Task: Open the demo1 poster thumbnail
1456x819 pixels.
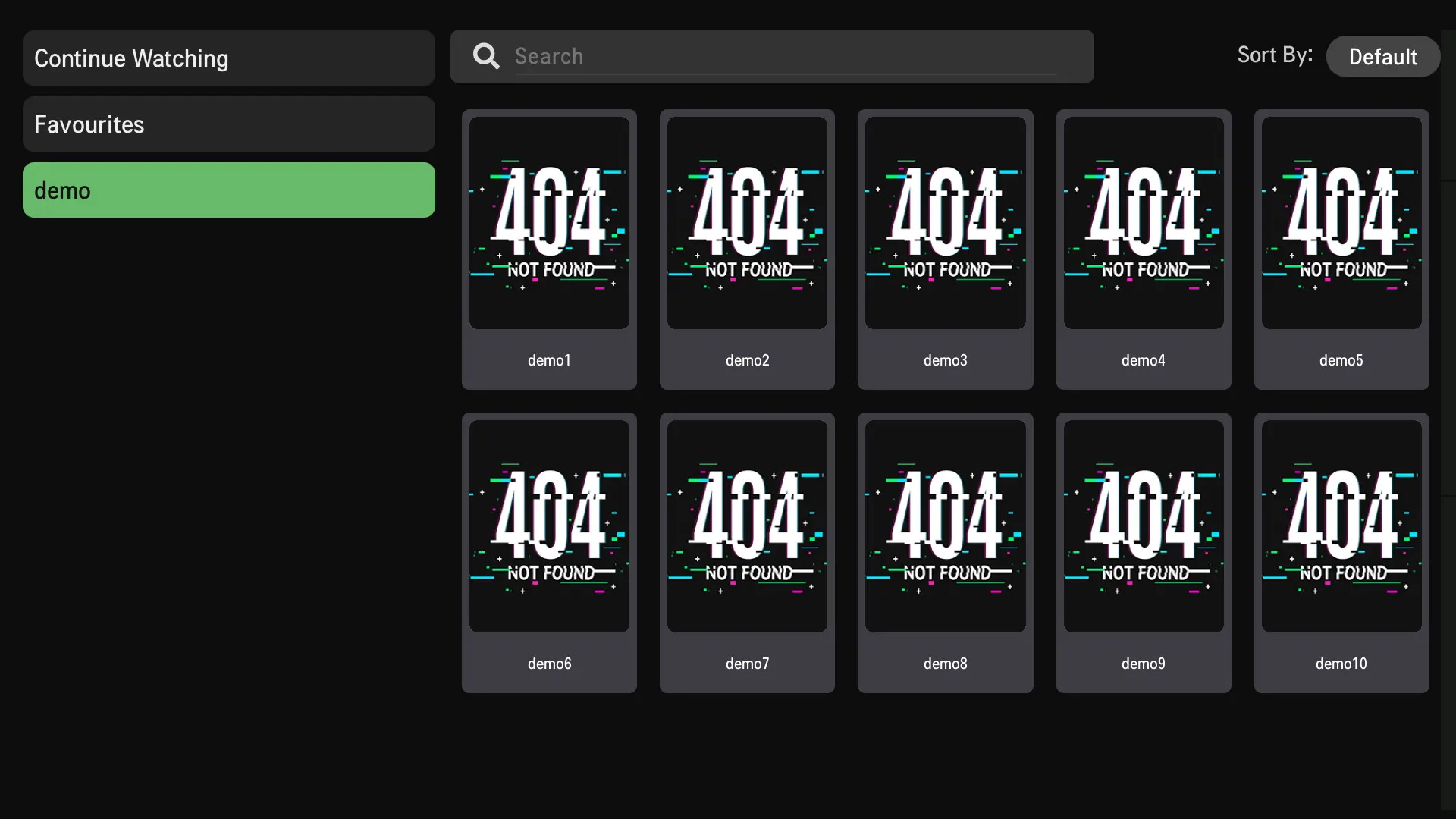Action: [549, 223]
